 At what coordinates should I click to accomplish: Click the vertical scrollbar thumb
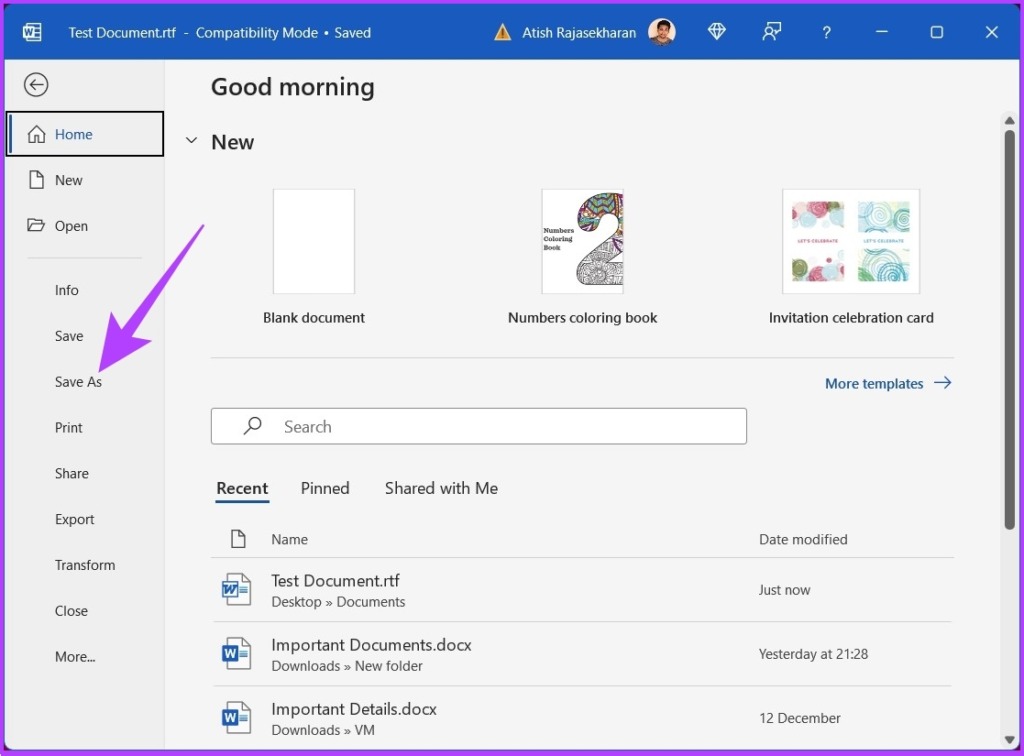1009,330
